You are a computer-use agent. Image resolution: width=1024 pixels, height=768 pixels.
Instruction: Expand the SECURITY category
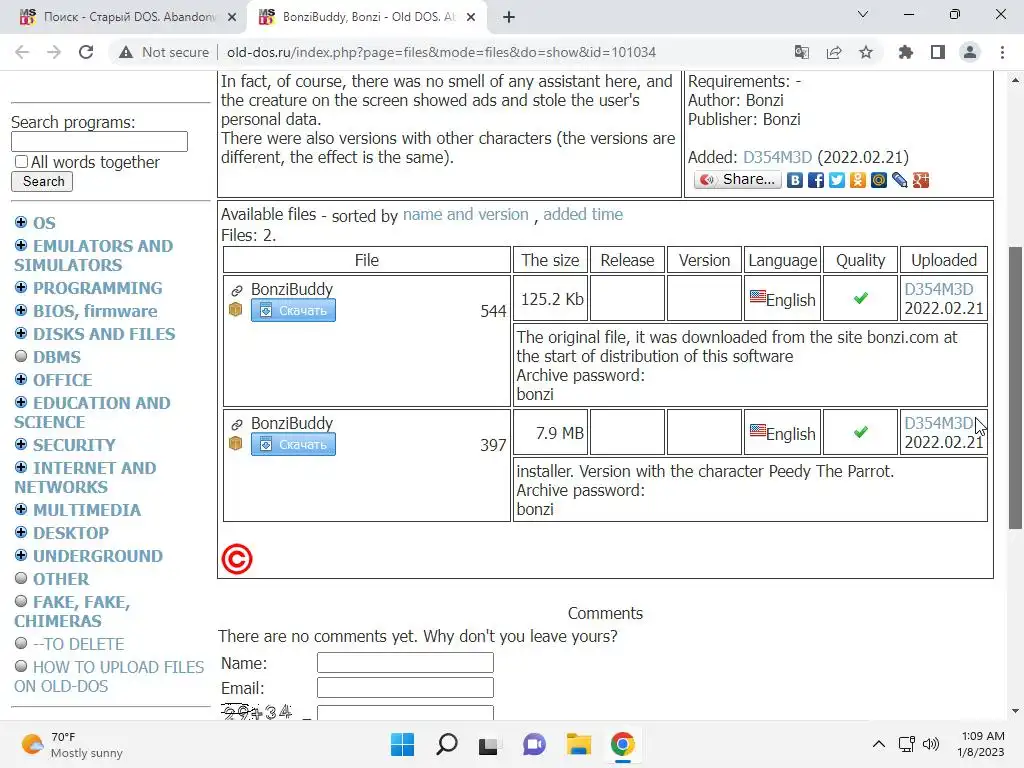click(21, 444)
